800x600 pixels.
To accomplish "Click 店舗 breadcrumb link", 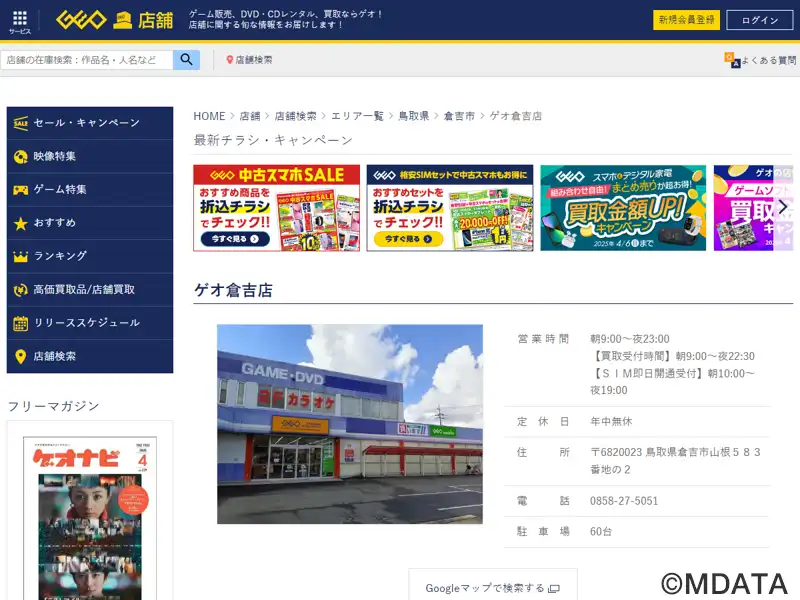I will point(250,116).
